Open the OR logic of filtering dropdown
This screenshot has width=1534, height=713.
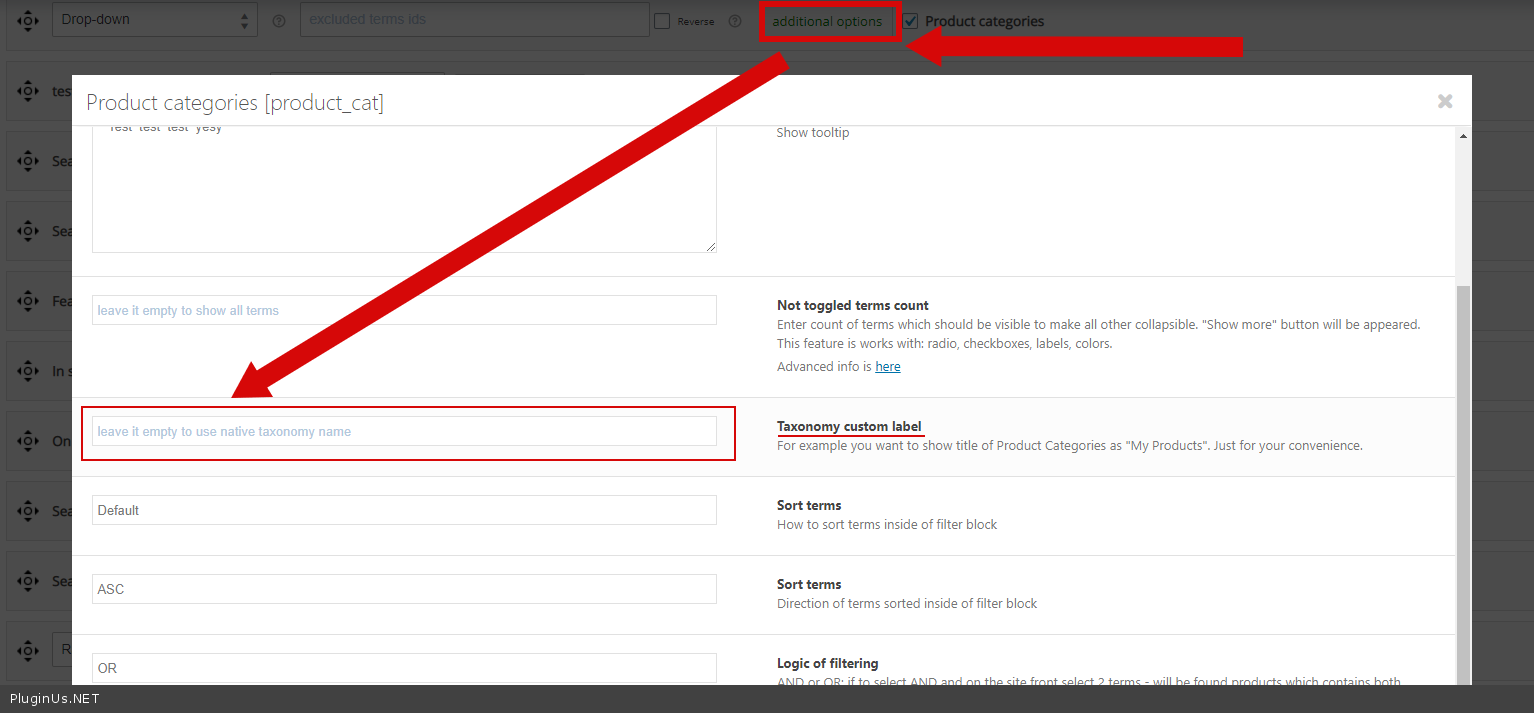pyautogui.click(x=404, y=668)
